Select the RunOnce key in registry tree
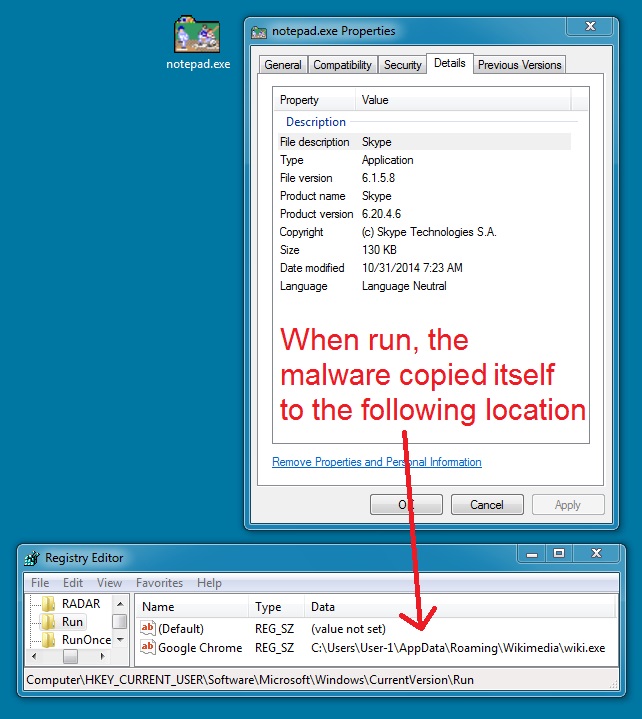This screenshot has width=642, height=719. point(86,640)
